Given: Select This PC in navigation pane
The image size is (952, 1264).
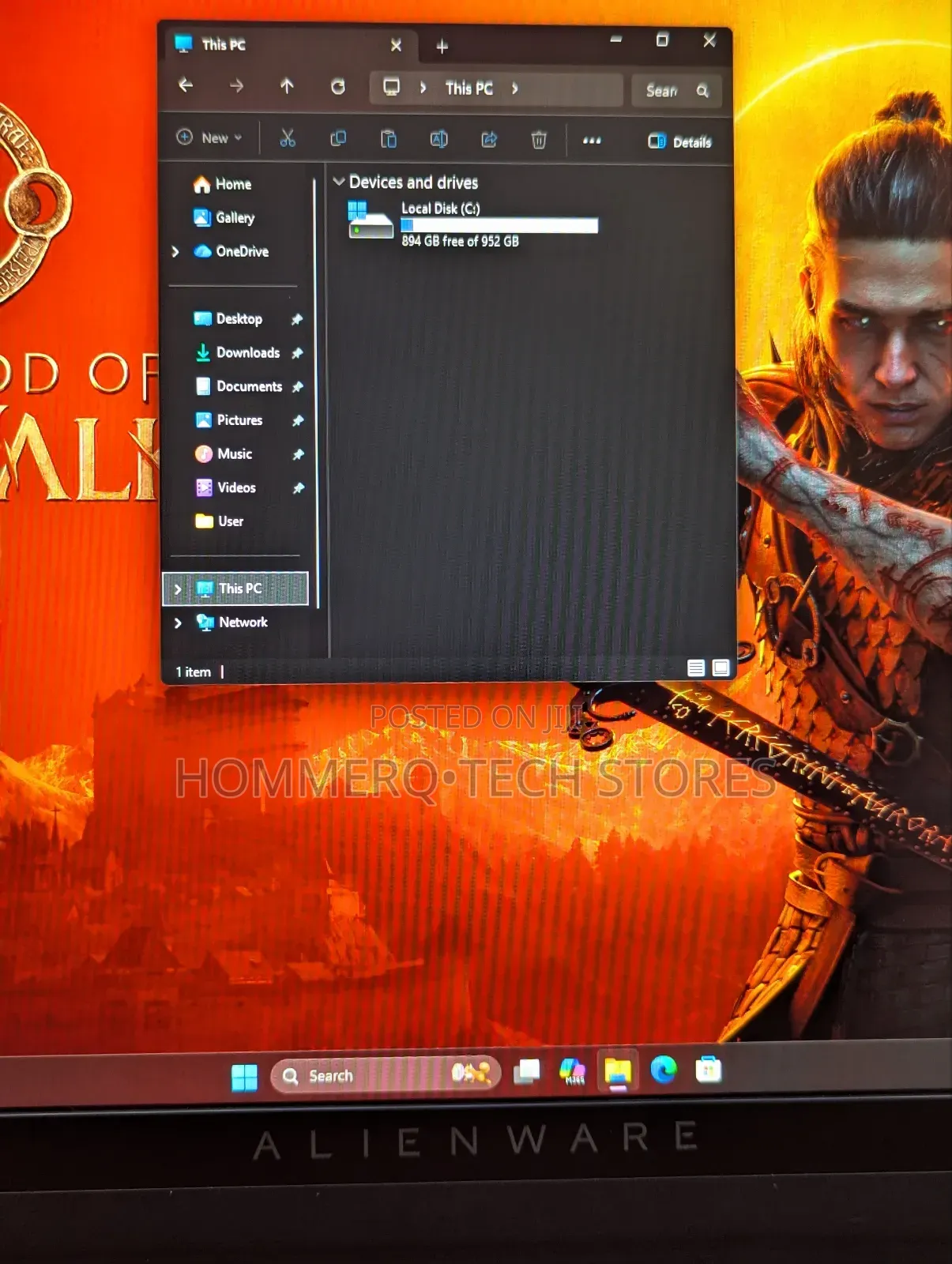Looking at the screenshot, I should (x=235, y=589).
